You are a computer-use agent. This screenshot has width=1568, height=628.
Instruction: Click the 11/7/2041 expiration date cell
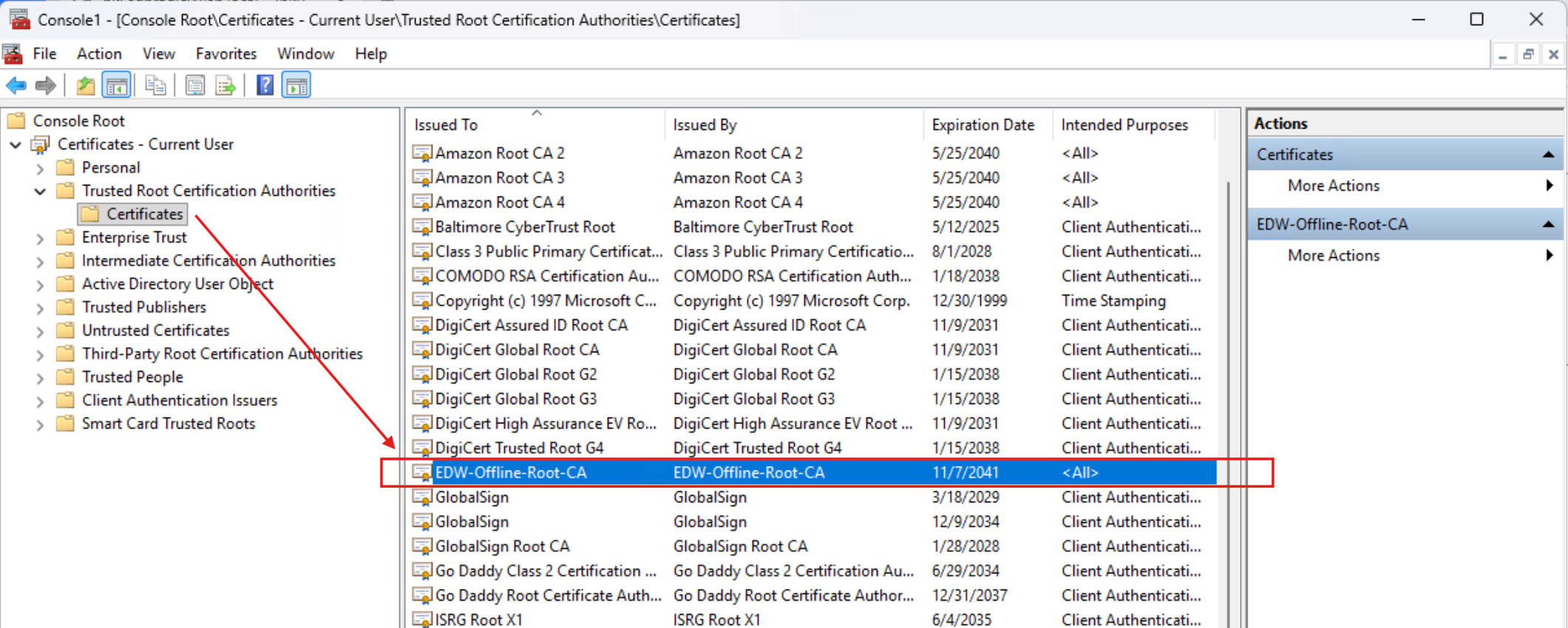pos(965,473)
